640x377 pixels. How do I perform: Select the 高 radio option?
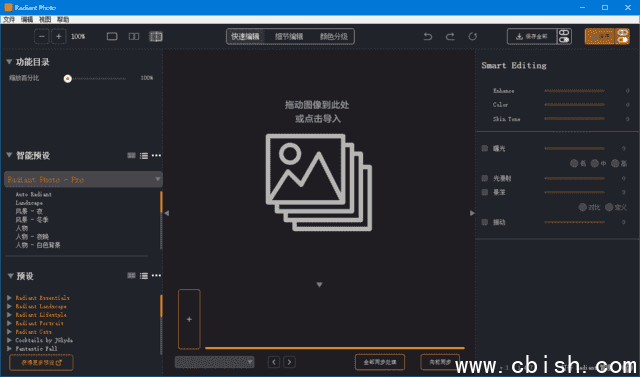point(615,164)
